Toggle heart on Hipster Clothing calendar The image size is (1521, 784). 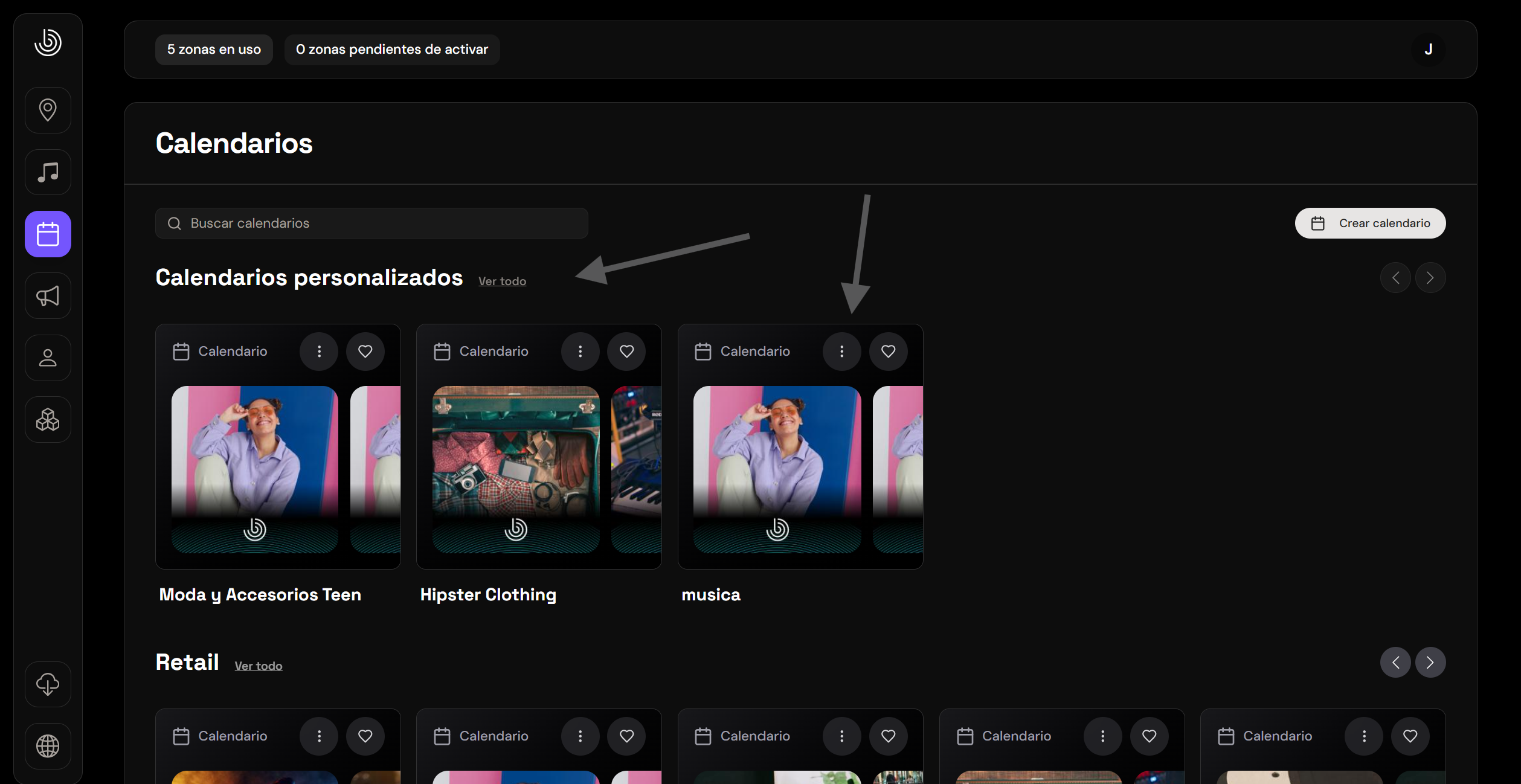(626, 351)
